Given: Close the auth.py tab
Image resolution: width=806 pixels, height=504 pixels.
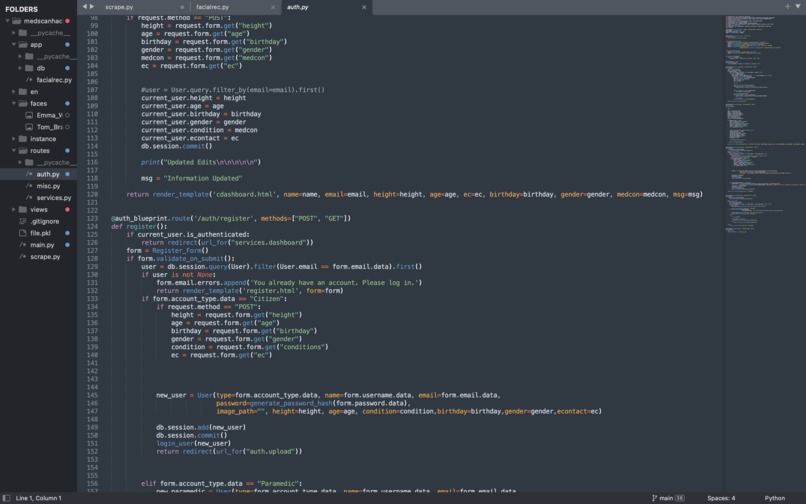Looking at the screenshot, I should click(x=364, y=7).
